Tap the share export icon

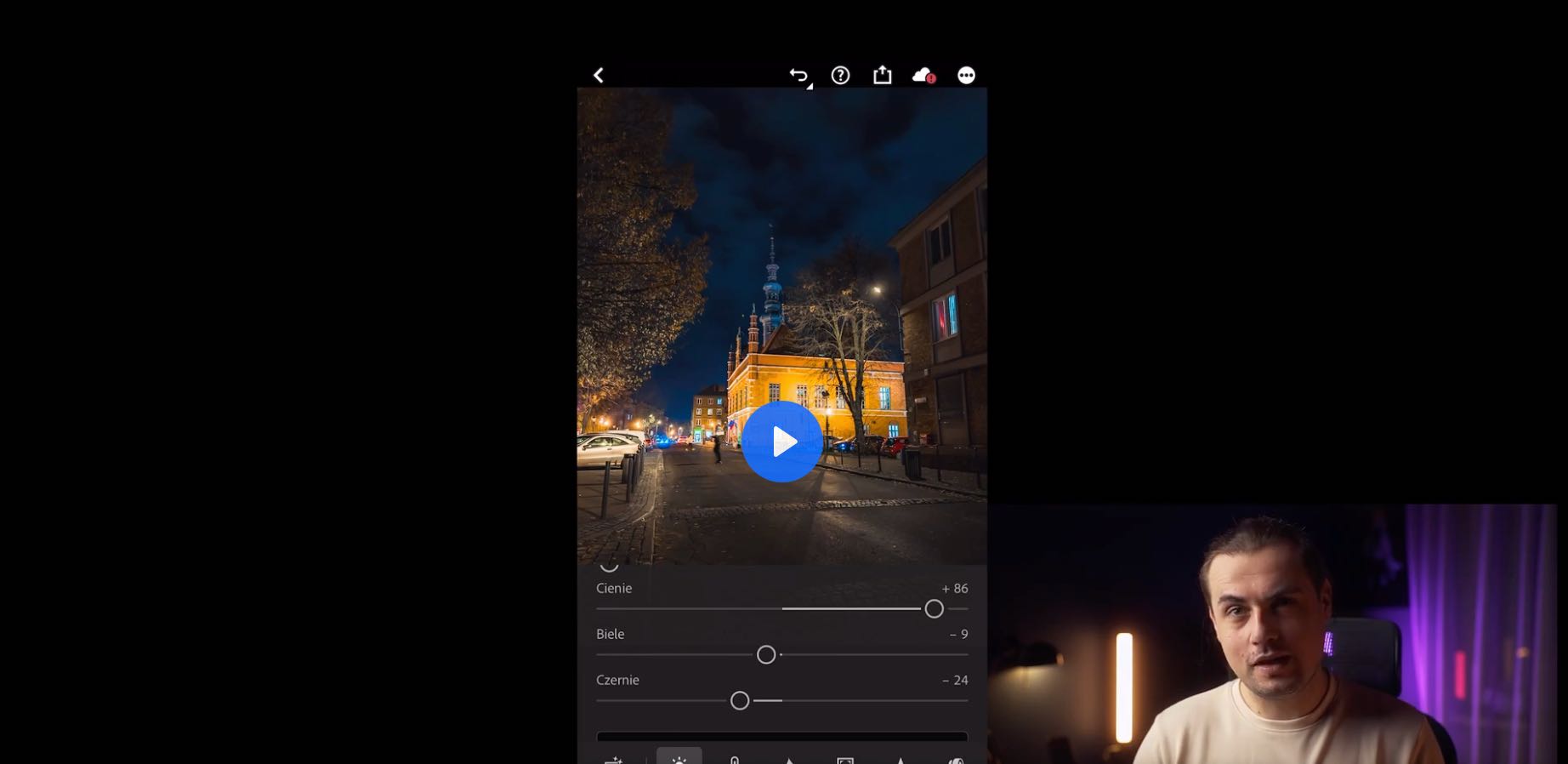(883, 76)
